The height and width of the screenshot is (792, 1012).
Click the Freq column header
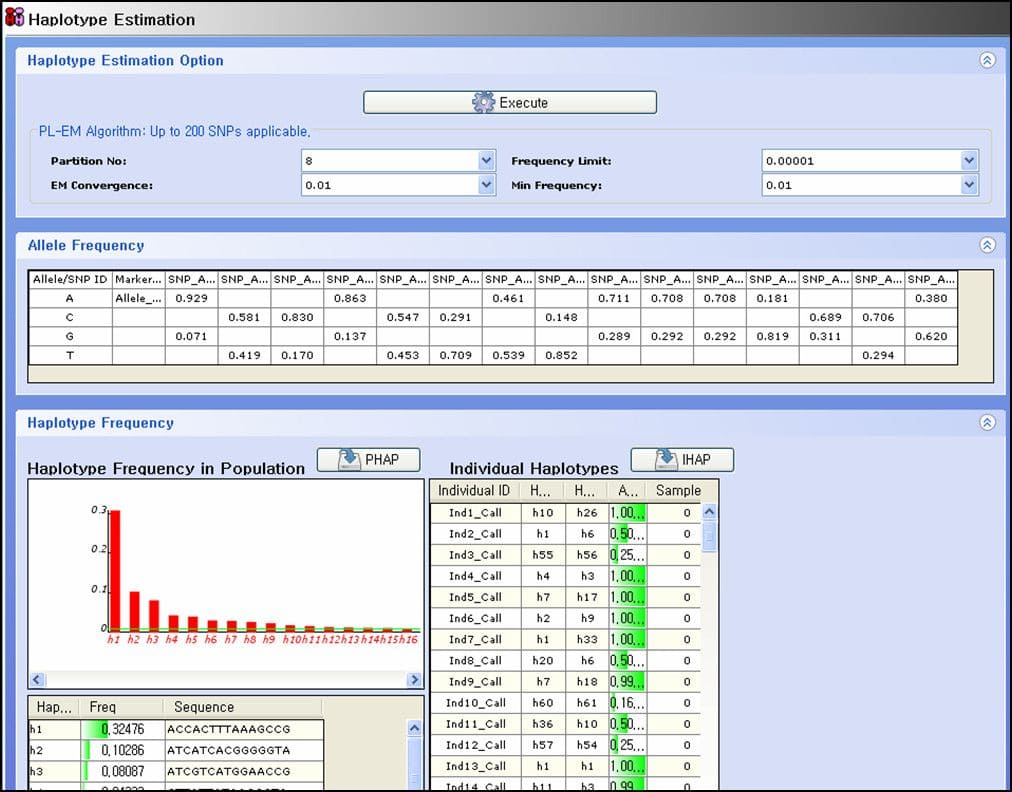(103, 707)
